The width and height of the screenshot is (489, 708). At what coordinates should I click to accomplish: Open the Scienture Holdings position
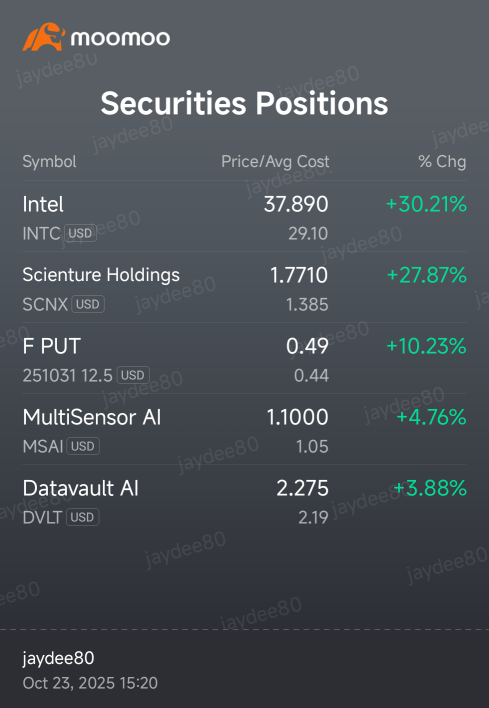point(244,287)
